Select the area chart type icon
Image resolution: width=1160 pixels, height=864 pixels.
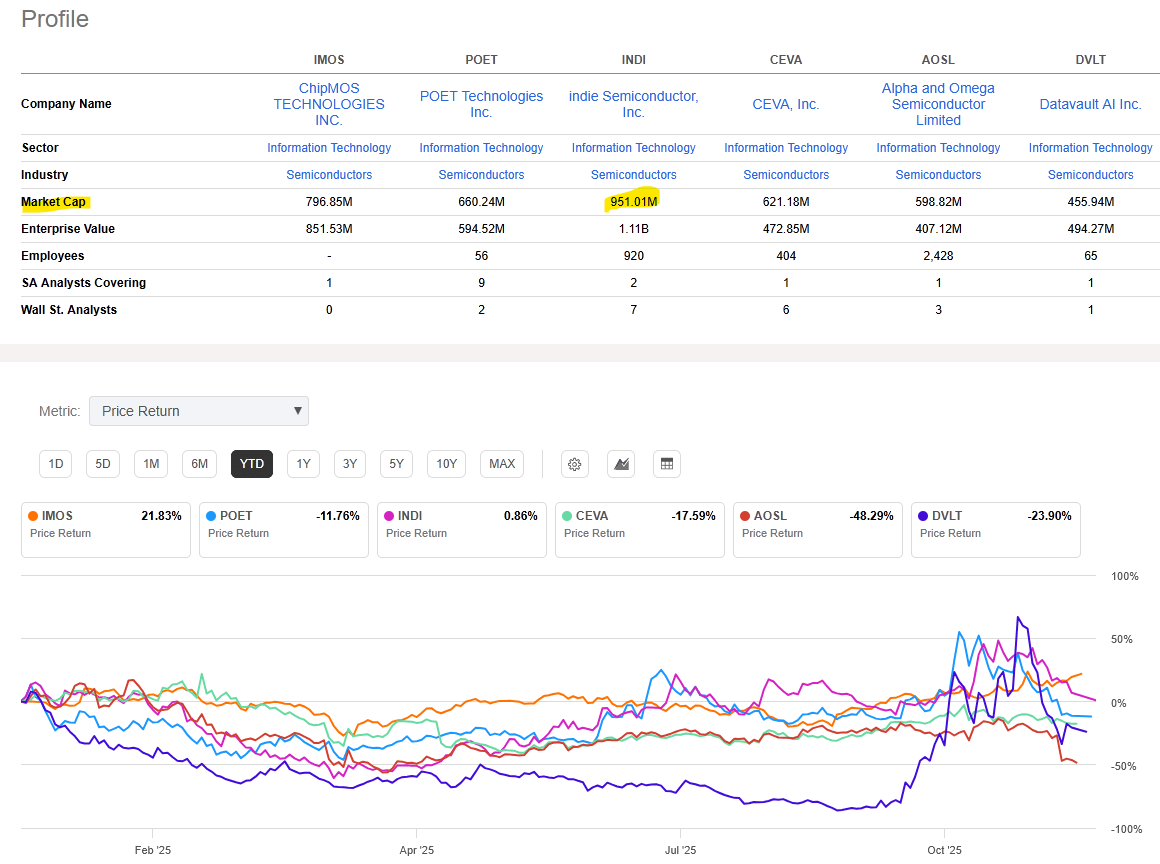click(620, 463)
